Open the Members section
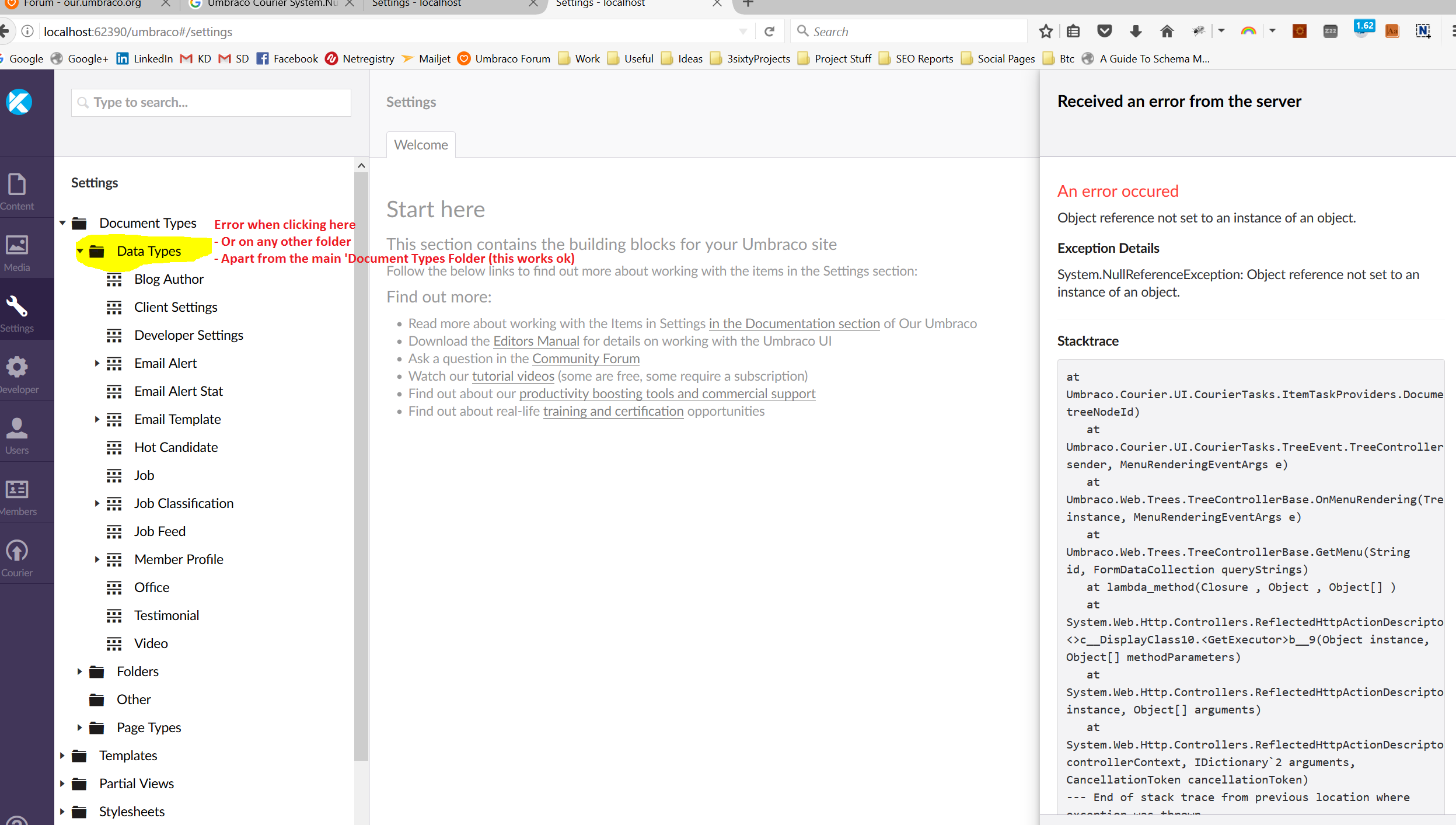 click(x=17, y=497)
